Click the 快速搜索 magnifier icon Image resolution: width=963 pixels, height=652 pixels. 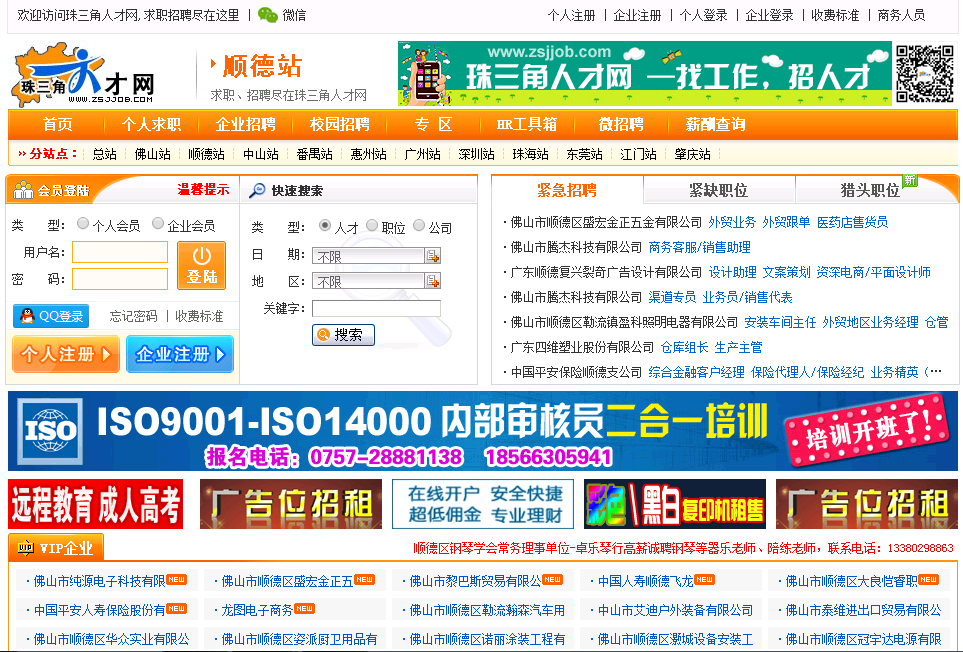[257, 191]
